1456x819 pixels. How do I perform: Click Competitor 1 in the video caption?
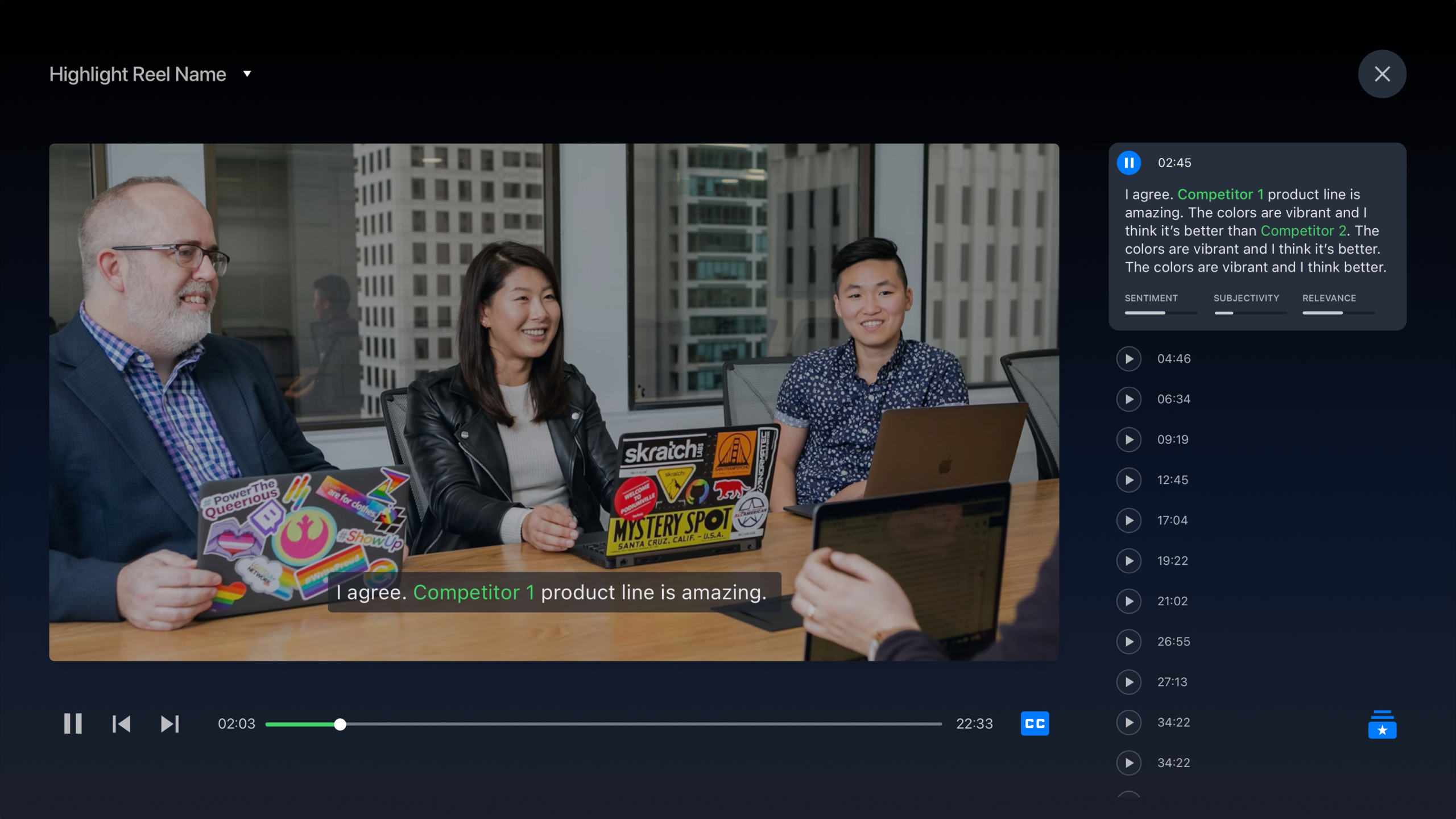pyautogui.click(x=474, y=593)
